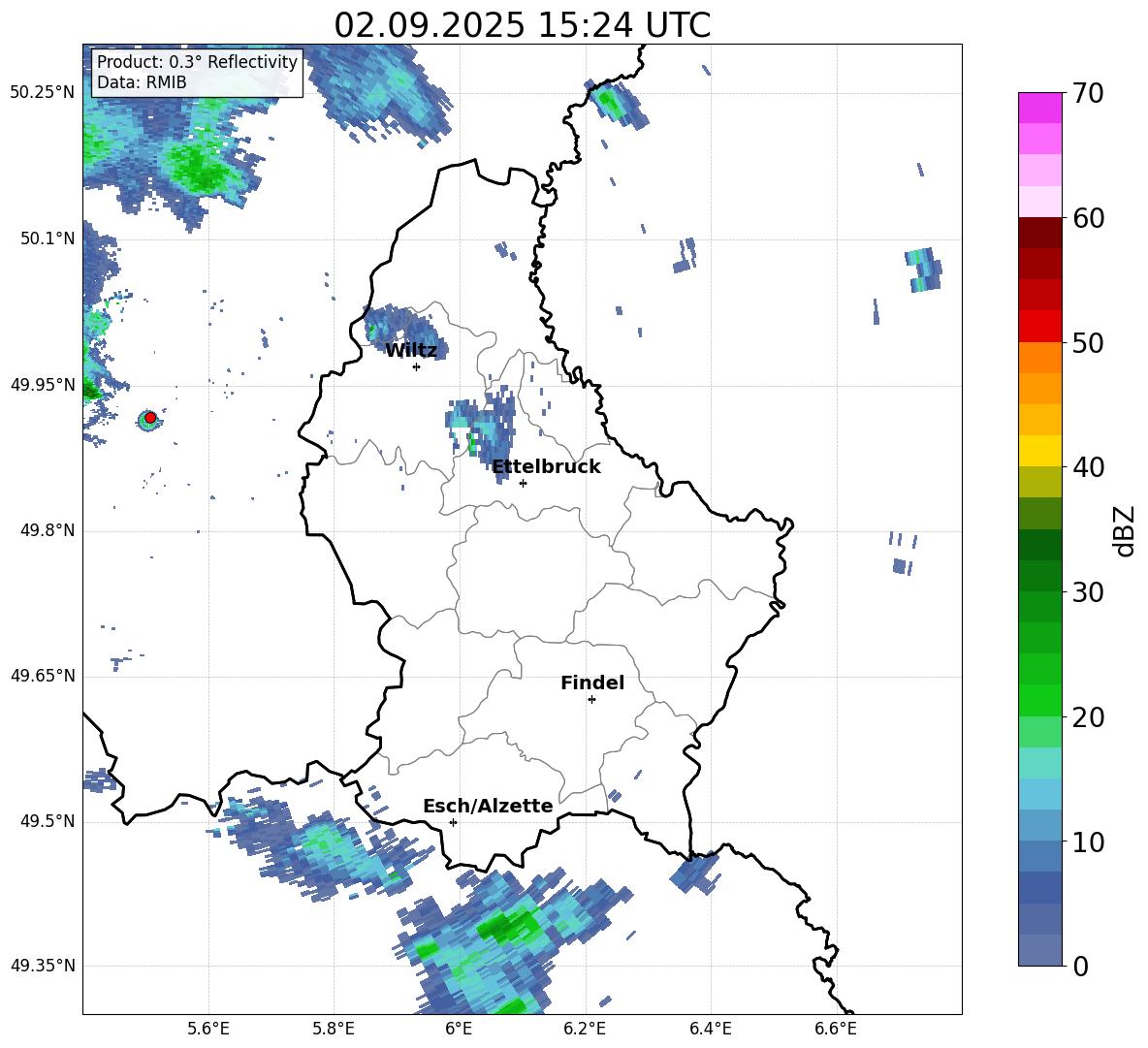This screenshot has width=1148, height=1048.
Task: Click the Wiltz cross marker
Action: coord(417,366)
